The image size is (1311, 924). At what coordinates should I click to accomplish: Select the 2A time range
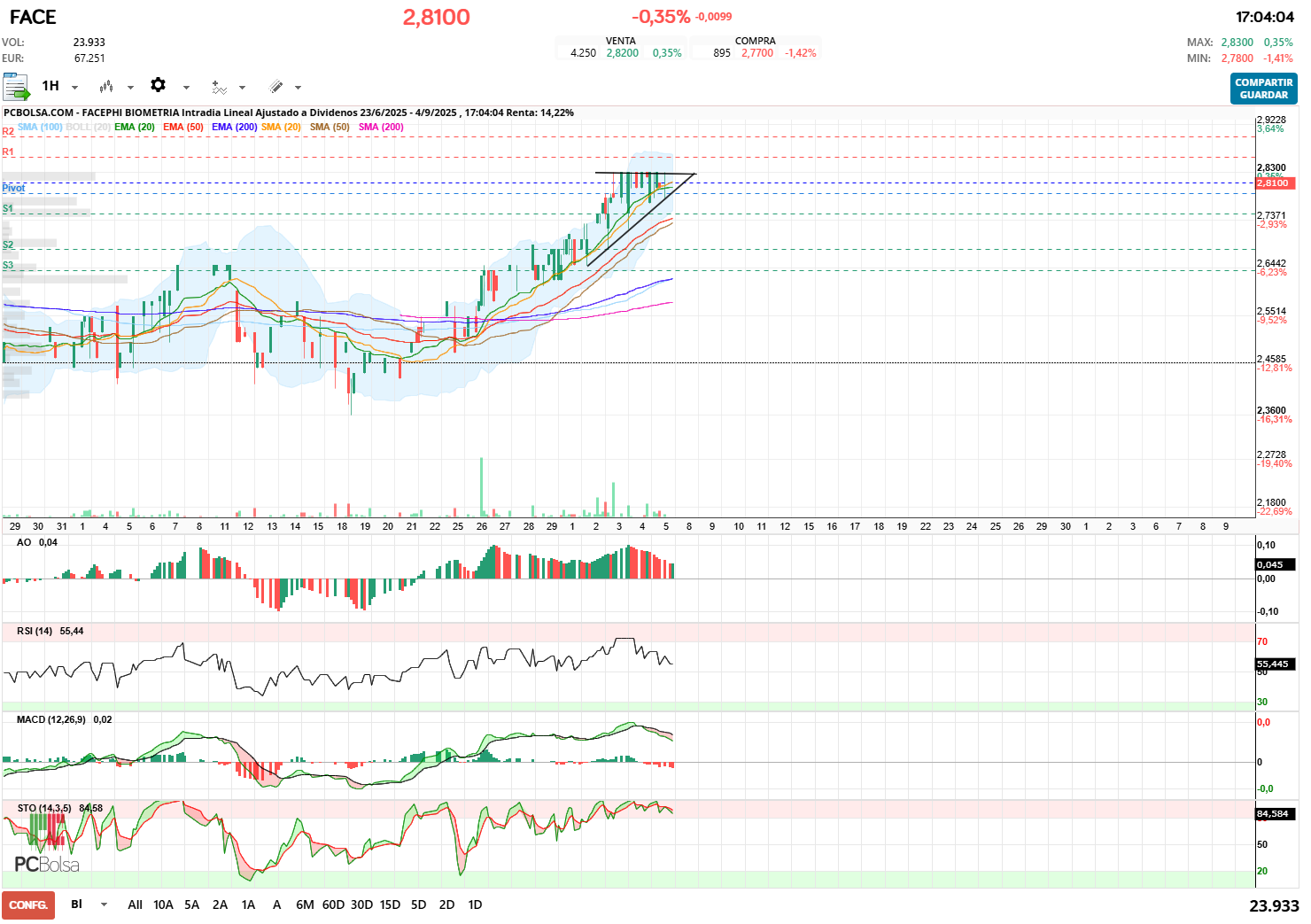(x=220, y=905)
